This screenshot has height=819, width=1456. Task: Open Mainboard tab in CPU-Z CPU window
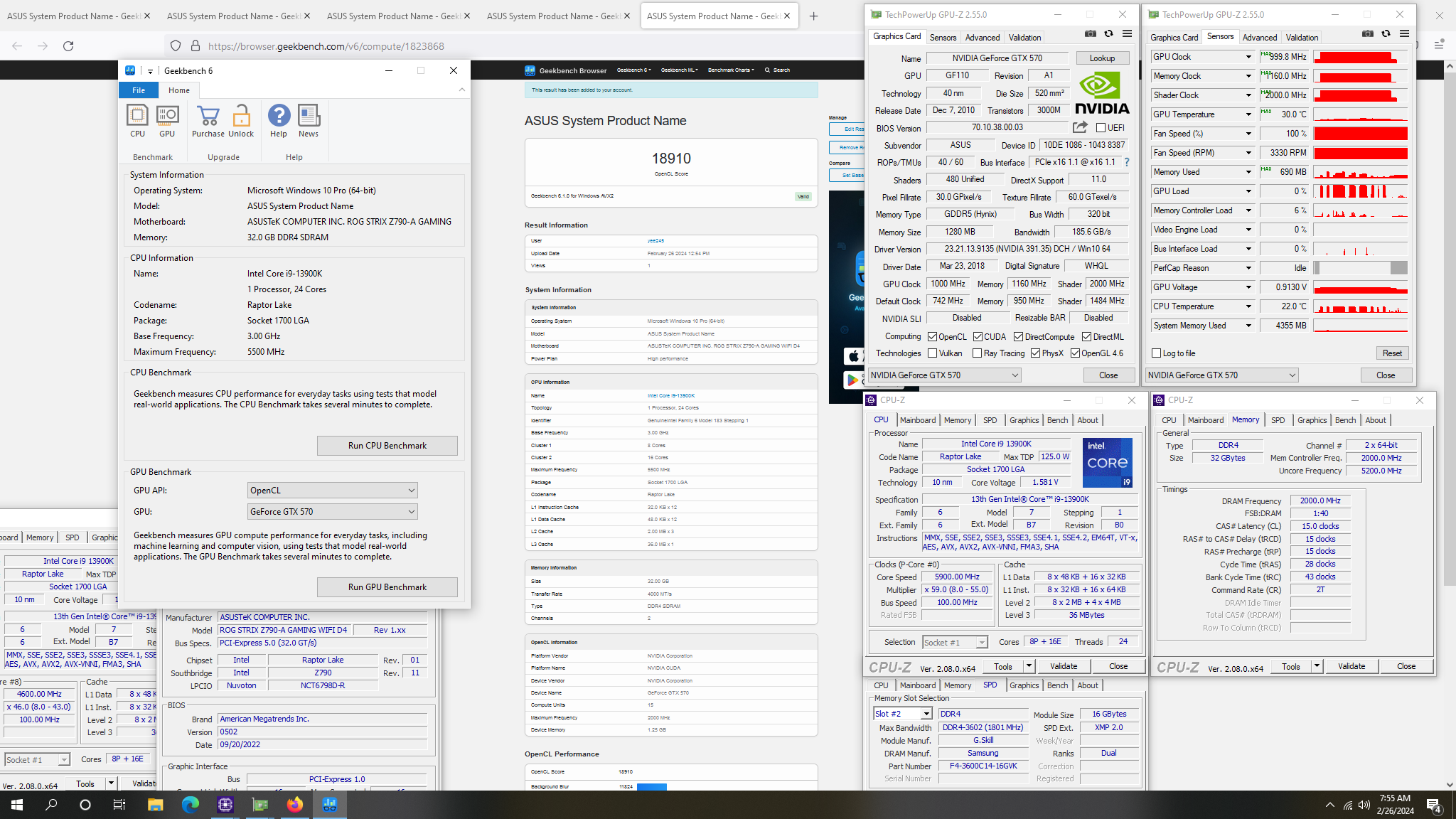pyautogui.click(x=918, y=420)
